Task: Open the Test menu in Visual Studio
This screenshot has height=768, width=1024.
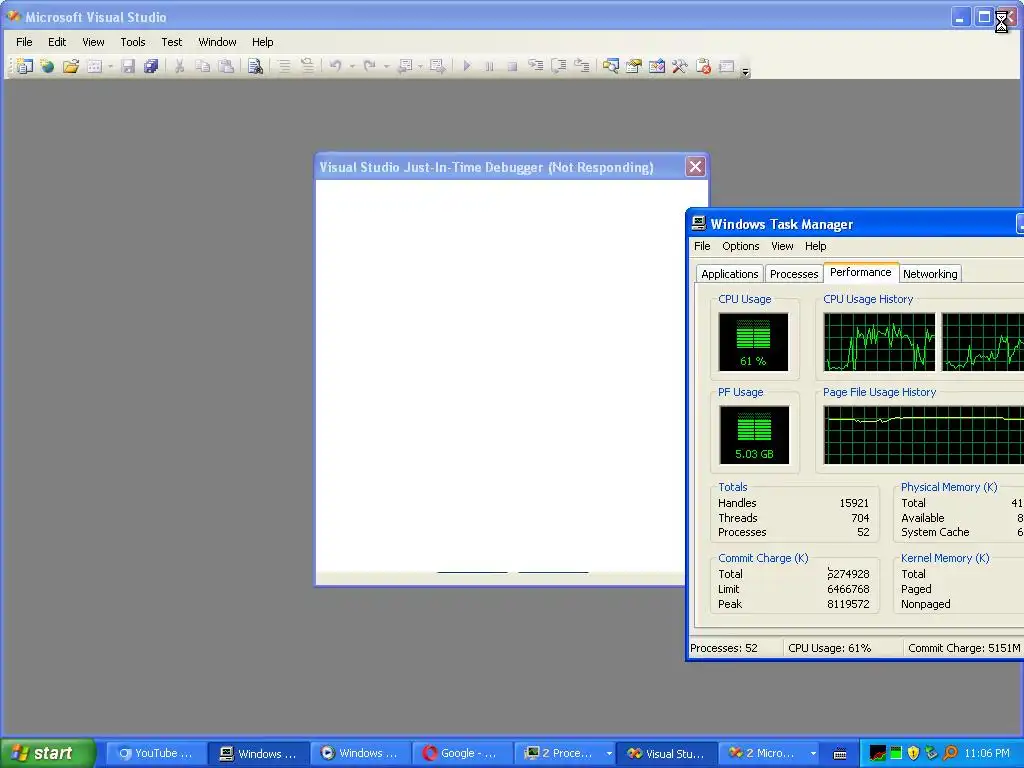Action: (x=172, y=42)
